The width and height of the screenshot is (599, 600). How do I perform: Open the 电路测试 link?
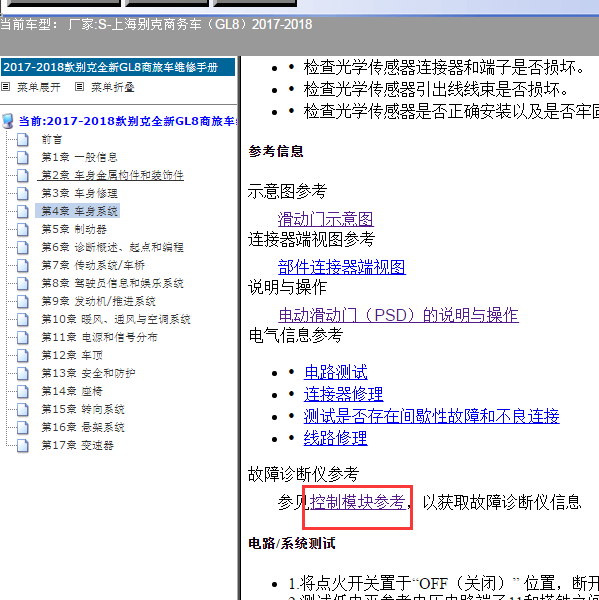336,372
